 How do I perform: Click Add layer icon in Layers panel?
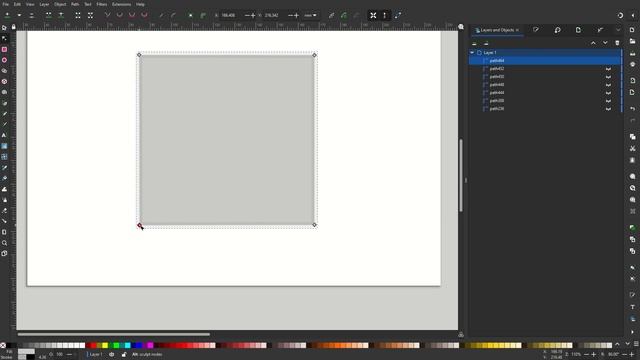coord(474,43)
